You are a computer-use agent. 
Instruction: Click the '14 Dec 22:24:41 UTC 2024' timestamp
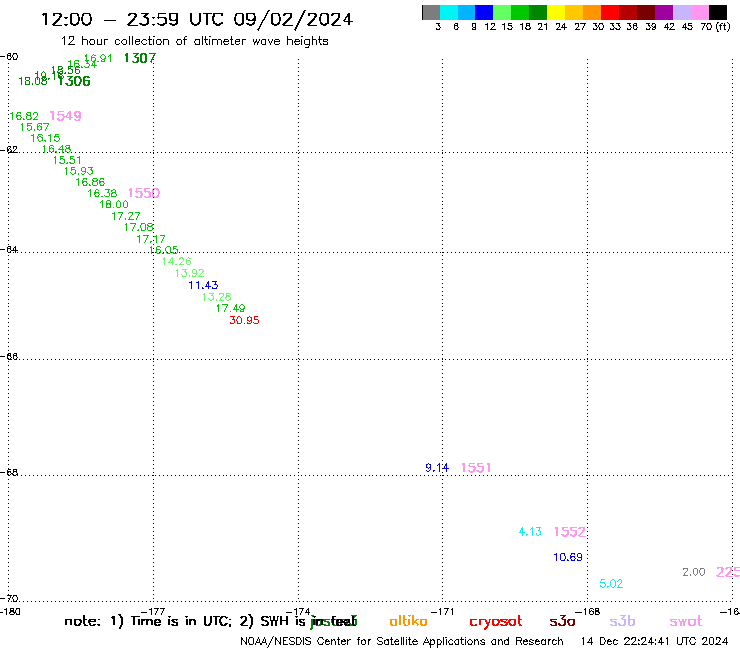coord(655,642)
